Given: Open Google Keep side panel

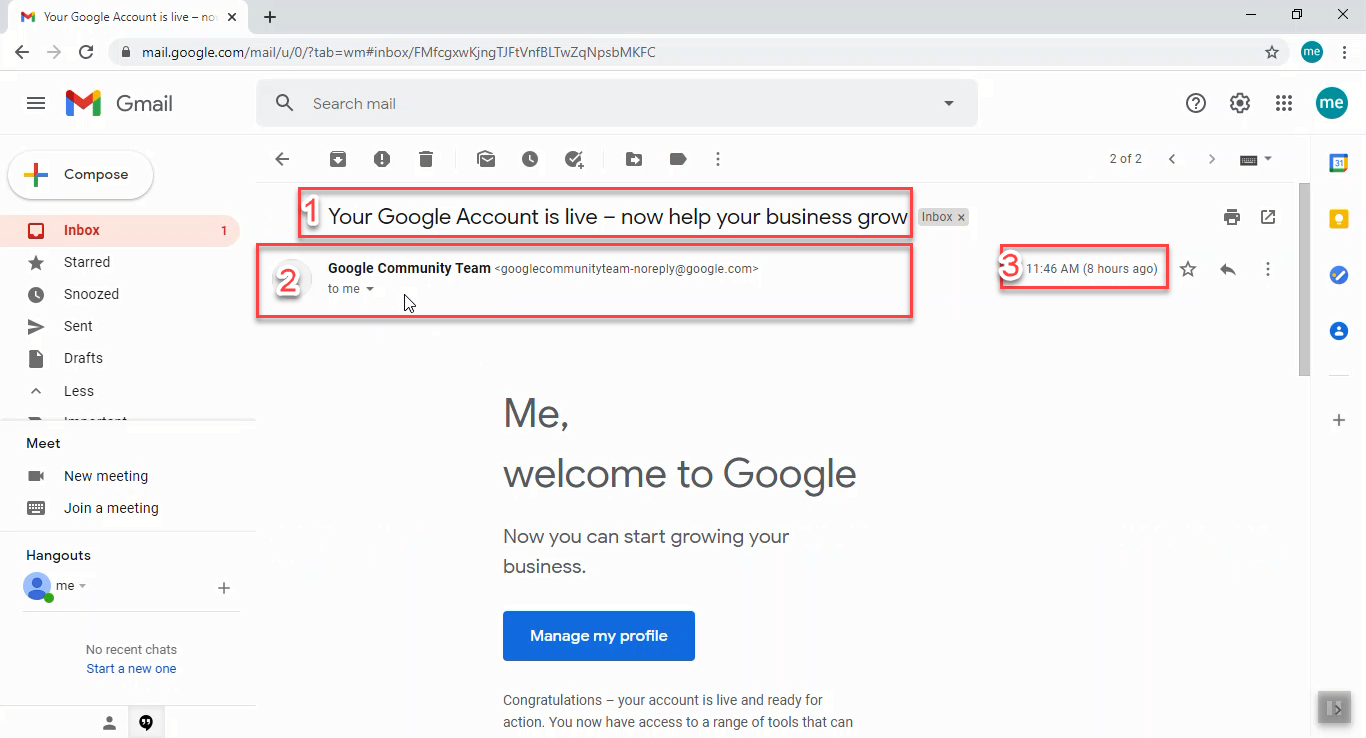Looking at the screenshot, I should point(1338,218).
